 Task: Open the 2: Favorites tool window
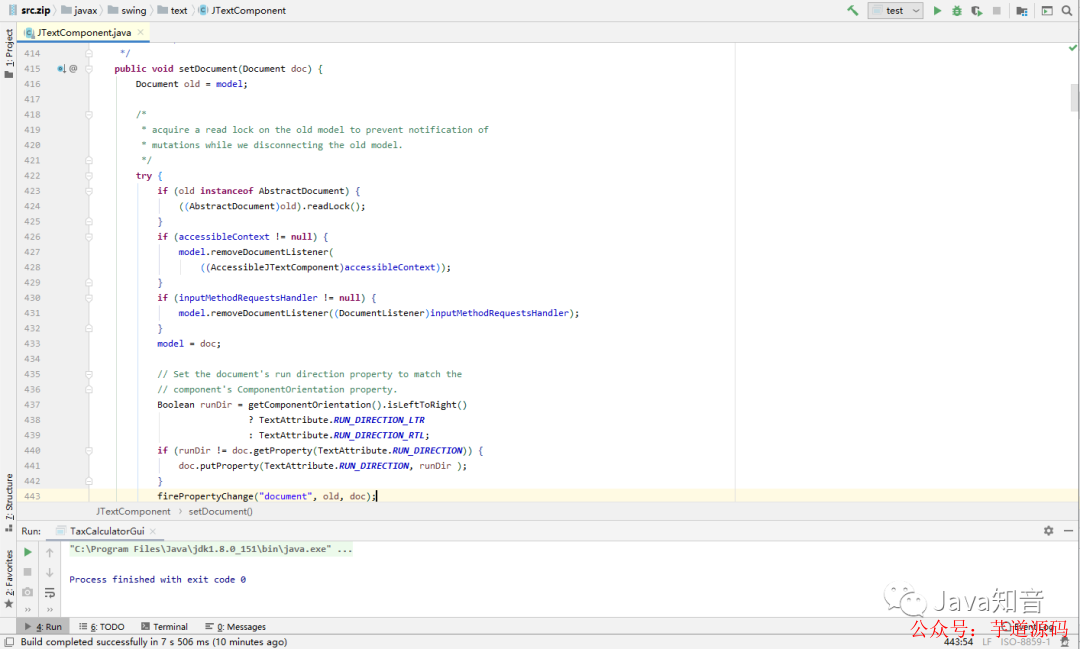[x=8, y=577]
